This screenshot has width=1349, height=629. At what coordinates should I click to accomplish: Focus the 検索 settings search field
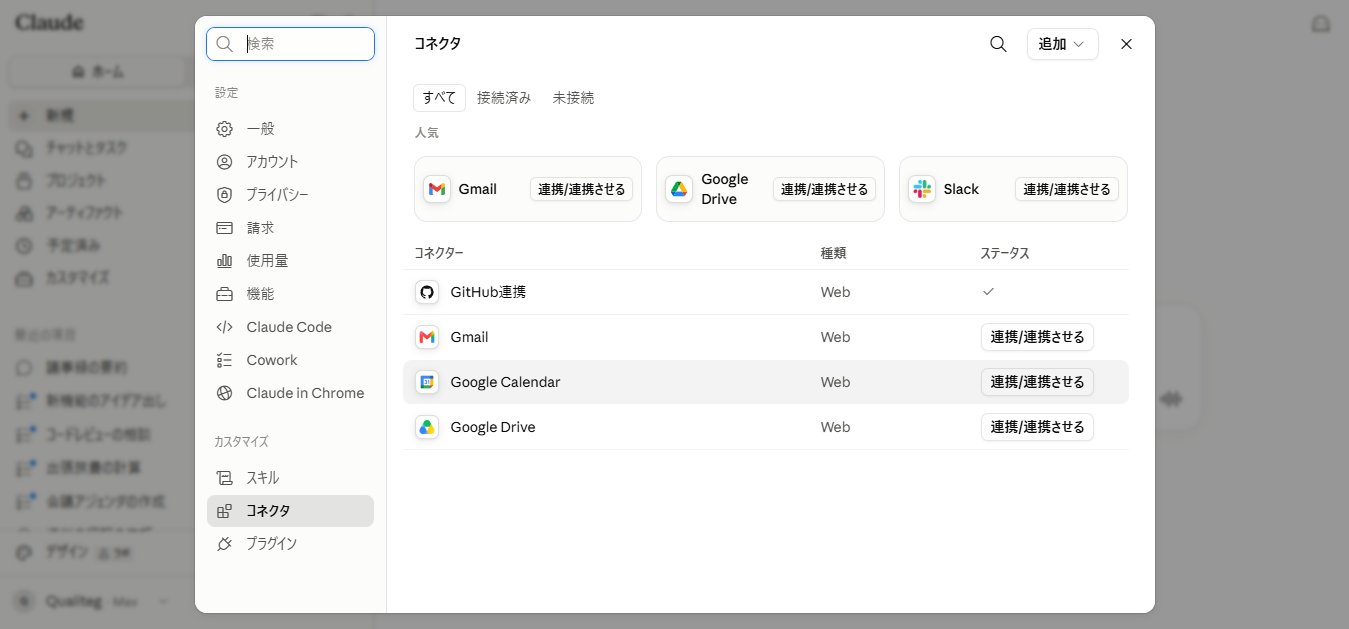pyautogui.click(x=290, y=44)
